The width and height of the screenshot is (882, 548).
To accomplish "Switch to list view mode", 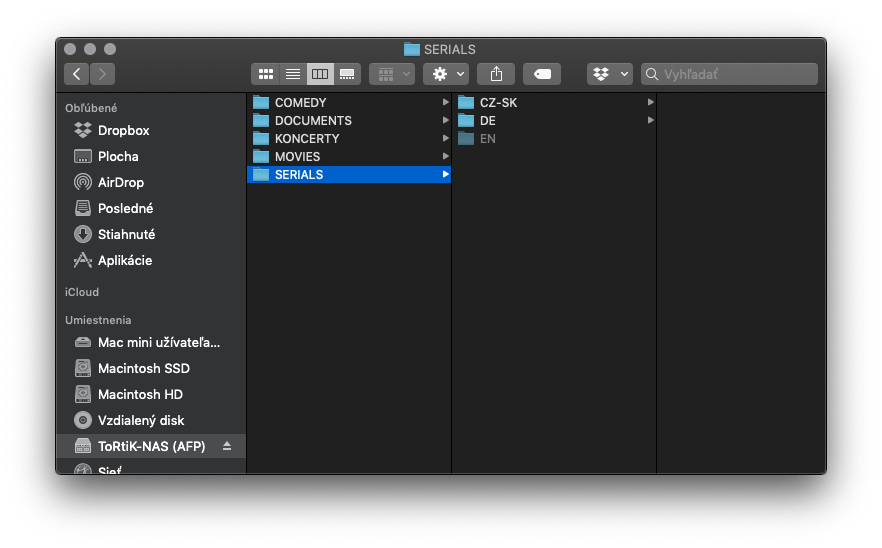I will 293,74.
